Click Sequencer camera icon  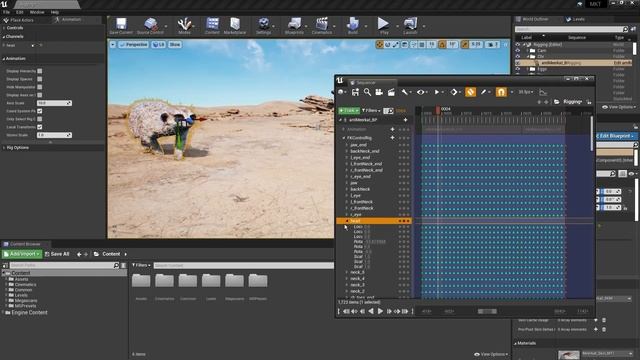(379, 93)
